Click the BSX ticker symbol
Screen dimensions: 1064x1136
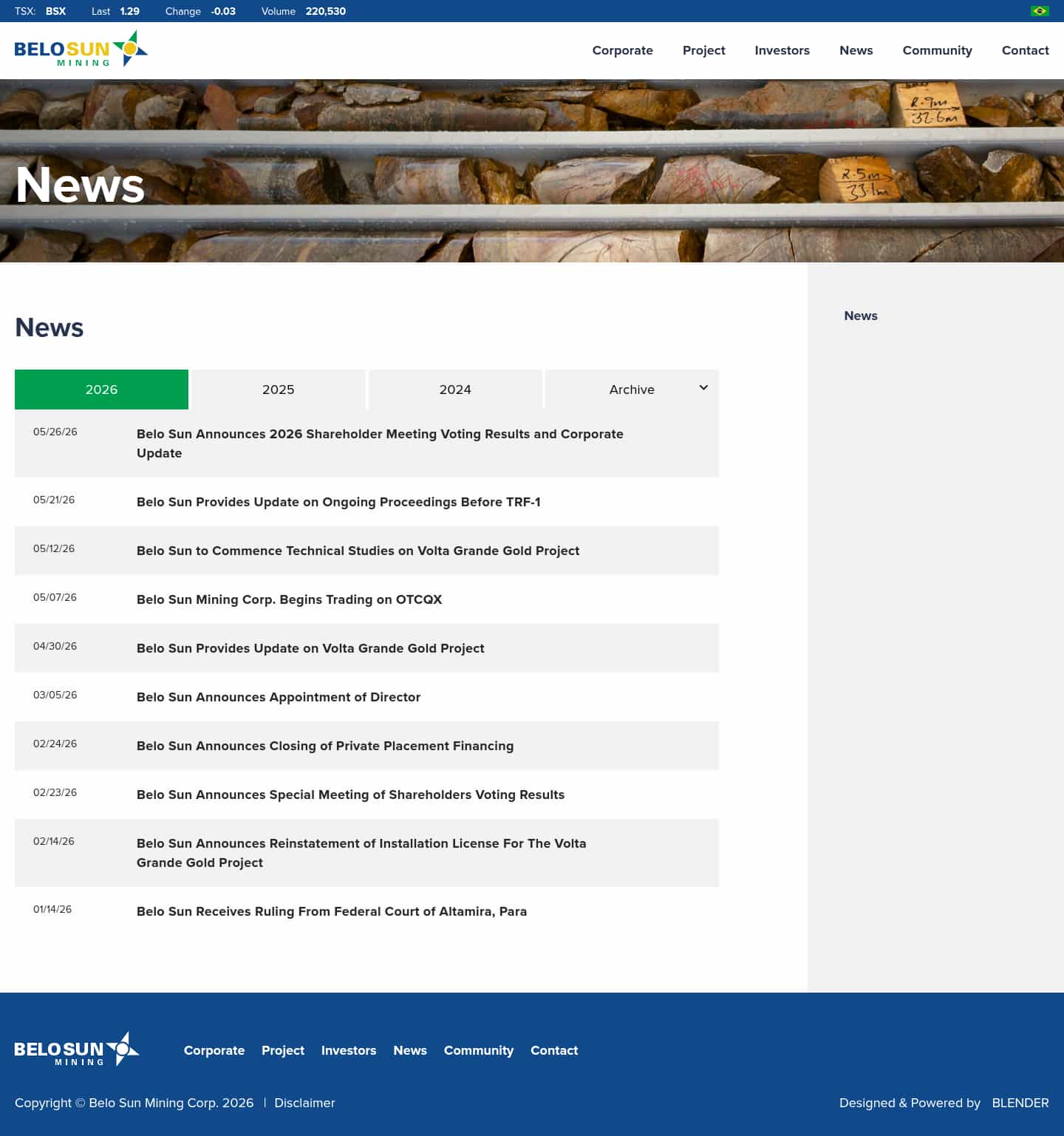pyautogui.click(x=55, y=11)
